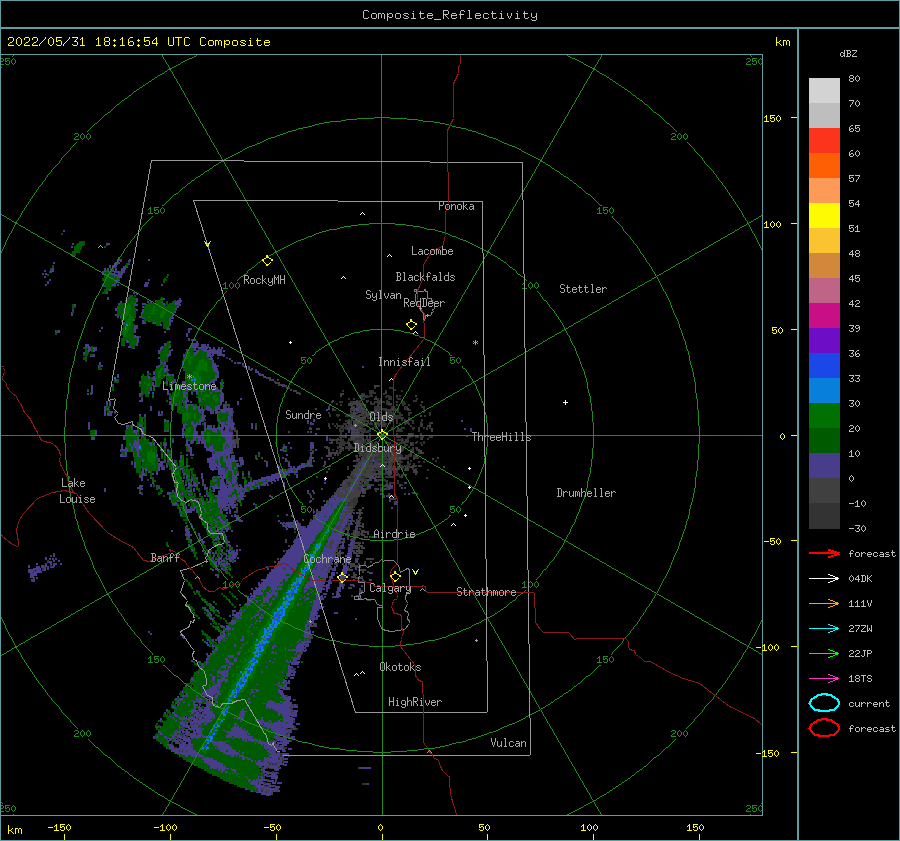Viewport: 900px width, 841px height.
Task: Click the Sundre town label
Action: (x=303, y=414)
